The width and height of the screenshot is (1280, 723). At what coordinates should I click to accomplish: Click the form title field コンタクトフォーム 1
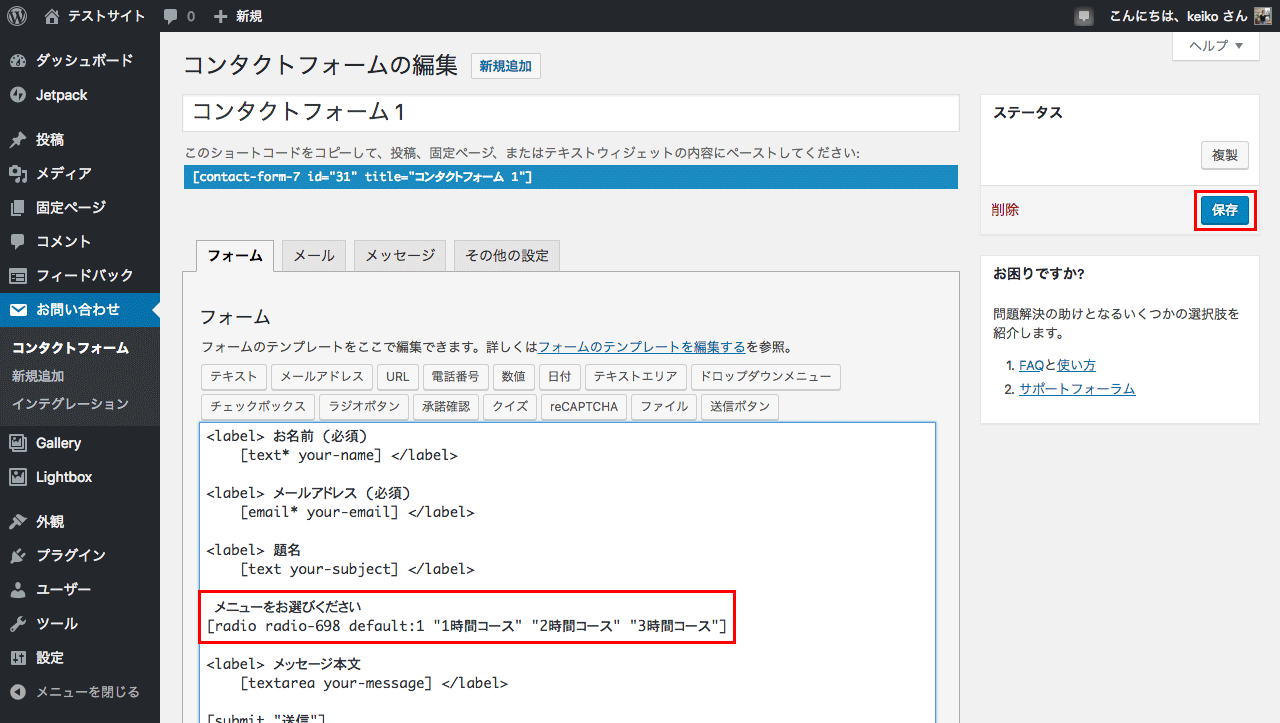tap(570, 113)
